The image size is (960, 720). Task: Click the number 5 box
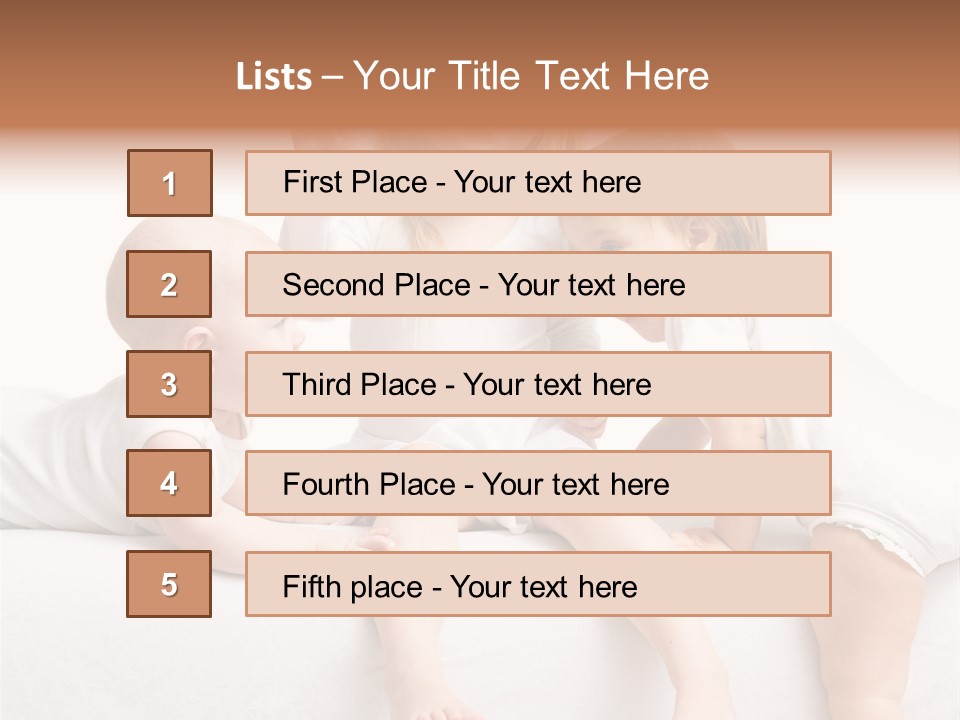169,584
